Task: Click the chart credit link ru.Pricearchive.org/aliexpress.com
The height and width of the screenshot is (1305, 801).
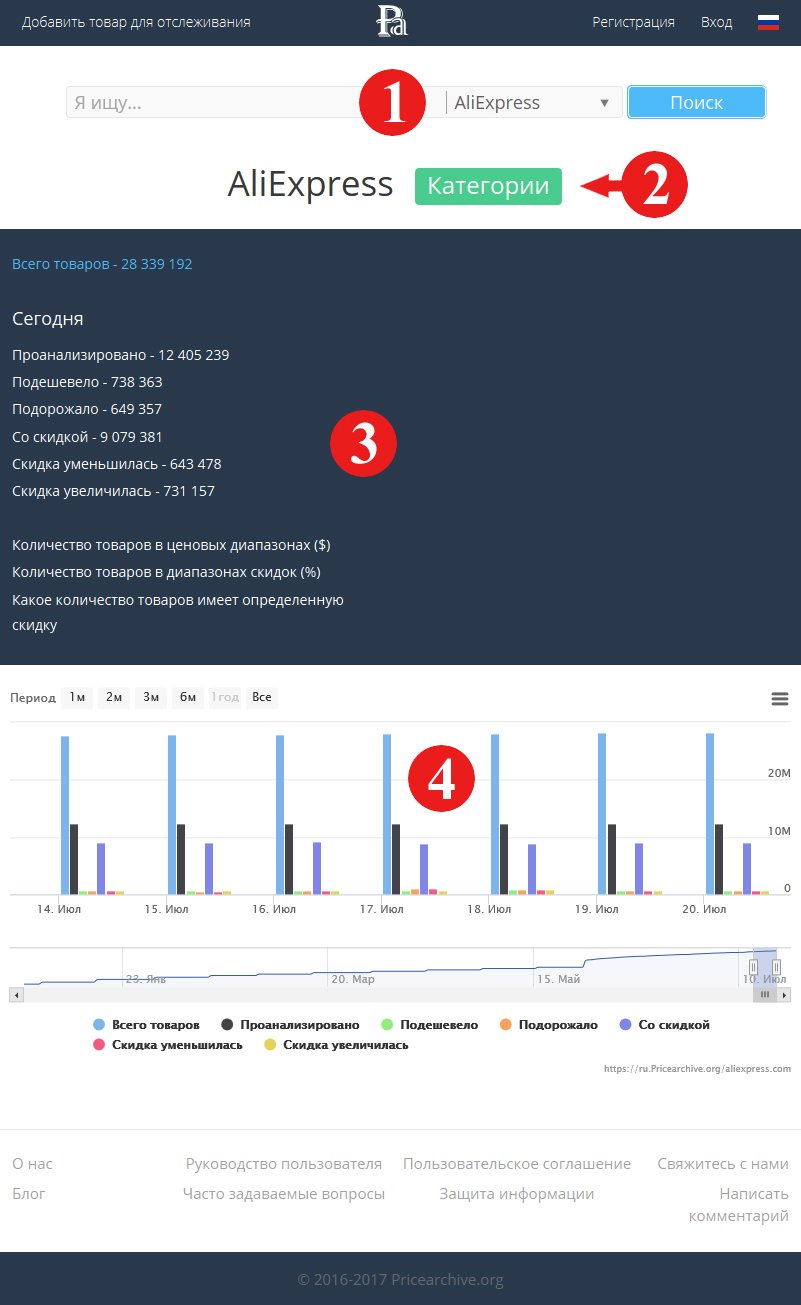Action: 697,1068
